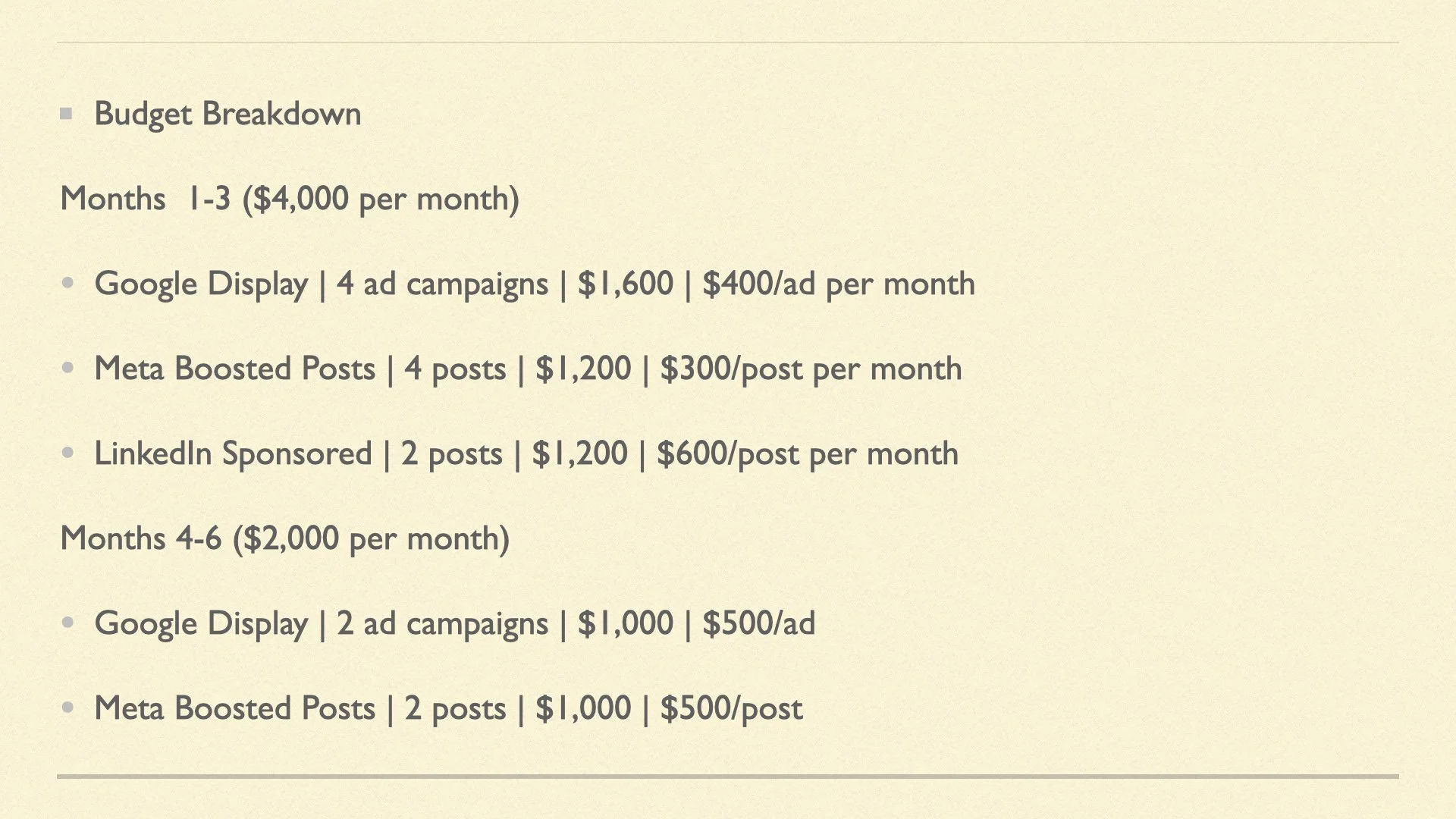The height and width of the screenshot is (819, 1456).
Task: Click the bullet before 2-post Meta Boosted row
Action: point(68,708)
